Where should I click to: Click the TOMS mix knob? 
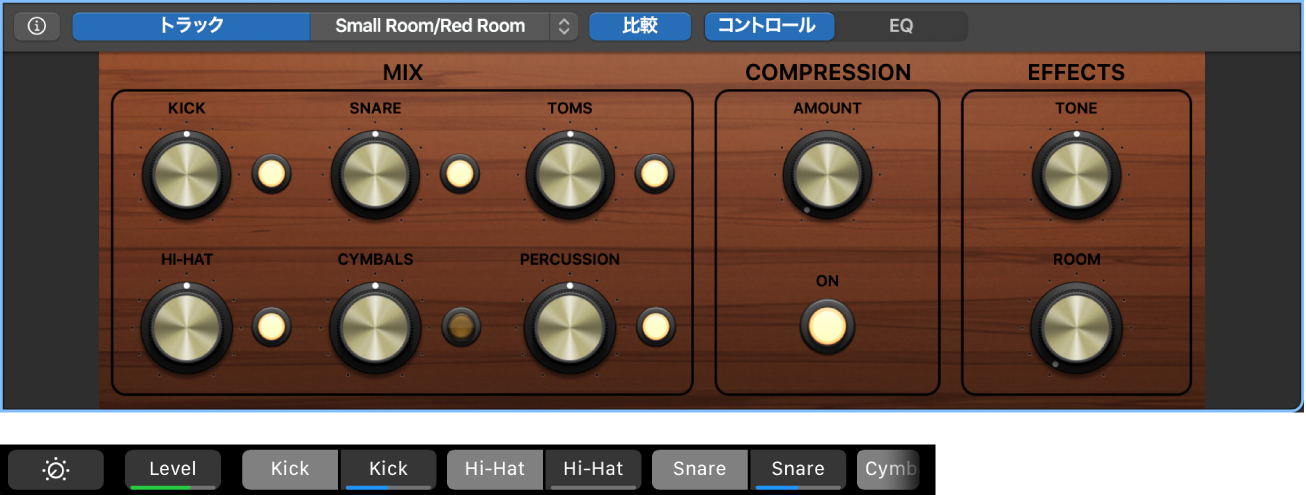tap(570, 174)
